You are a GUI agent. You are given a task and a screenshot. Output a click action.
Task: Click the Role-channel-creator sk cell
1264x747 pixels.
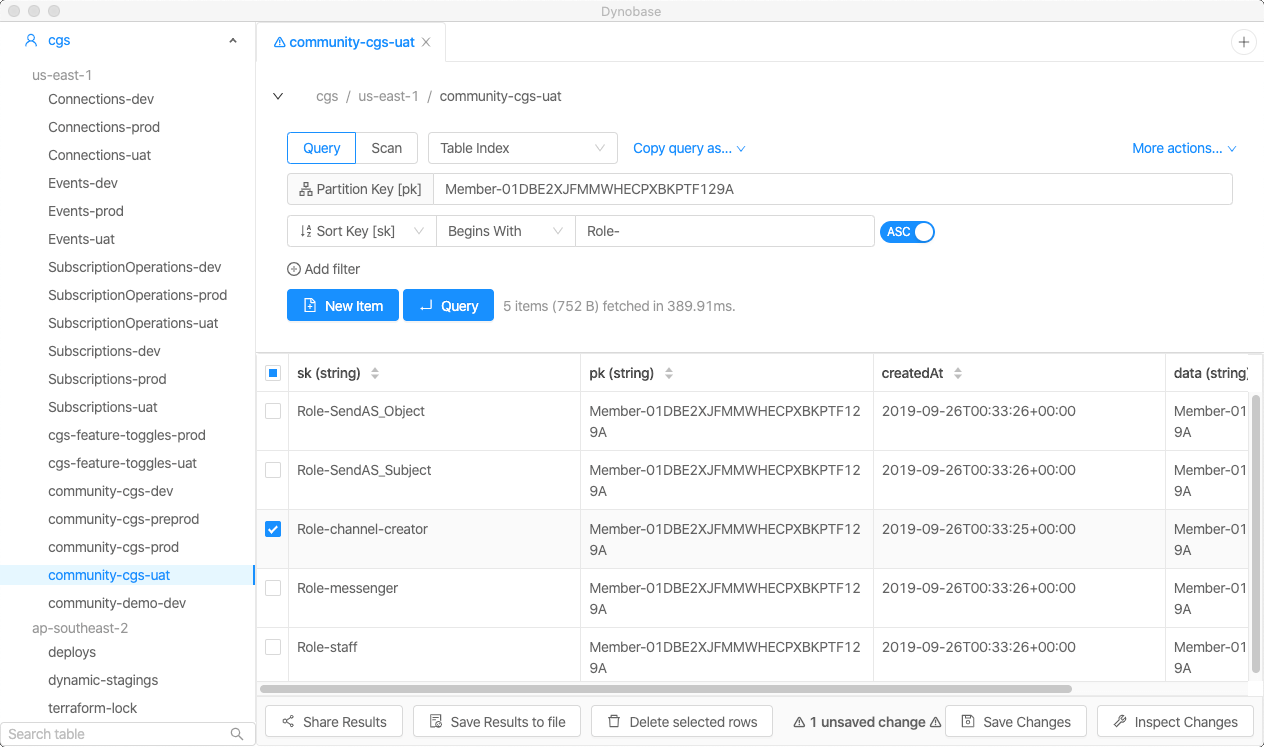(434, 540)
